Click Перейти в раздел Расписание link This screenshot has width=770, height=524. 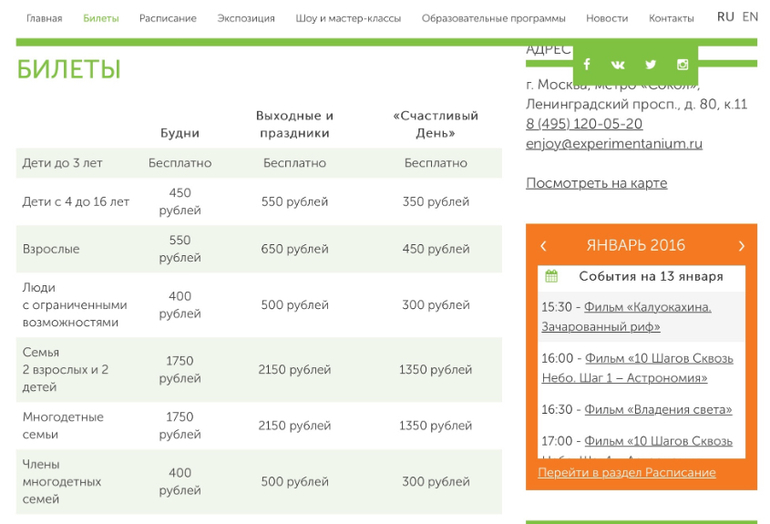[627, 473]
